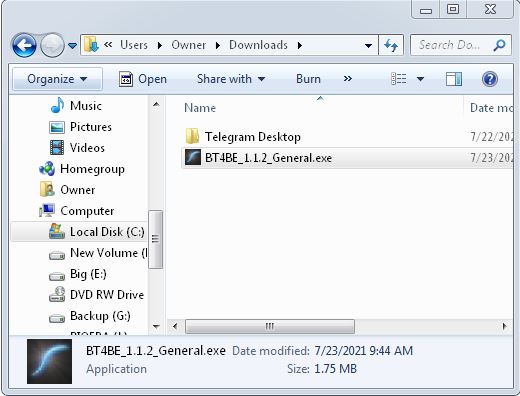Image resolution: width=520 pixels, height=396 pixels.
Task: Show hidden path levels via double chevron
Action: [x=108, y=44]
